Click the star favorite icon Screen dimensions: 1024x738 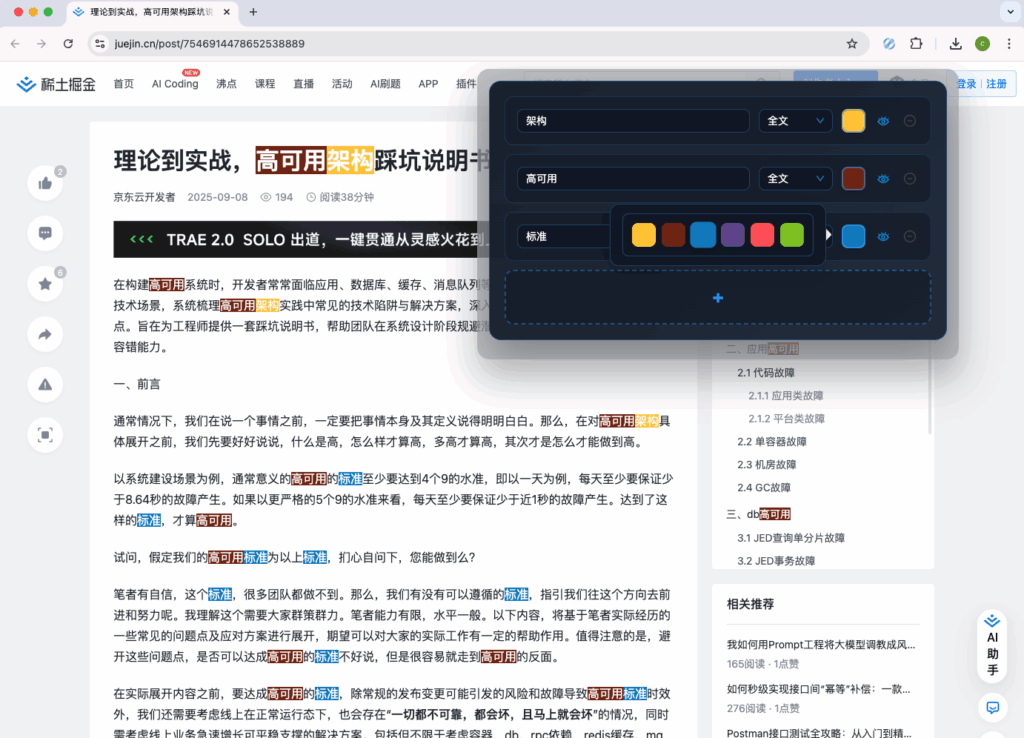coord(45,284)
